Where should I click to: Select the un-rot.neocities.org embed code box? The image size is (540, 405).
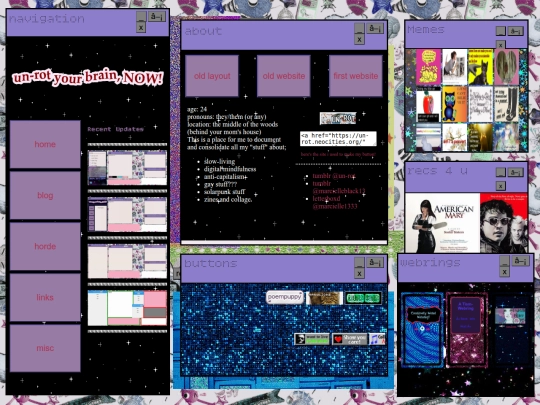tap(338, 138)
